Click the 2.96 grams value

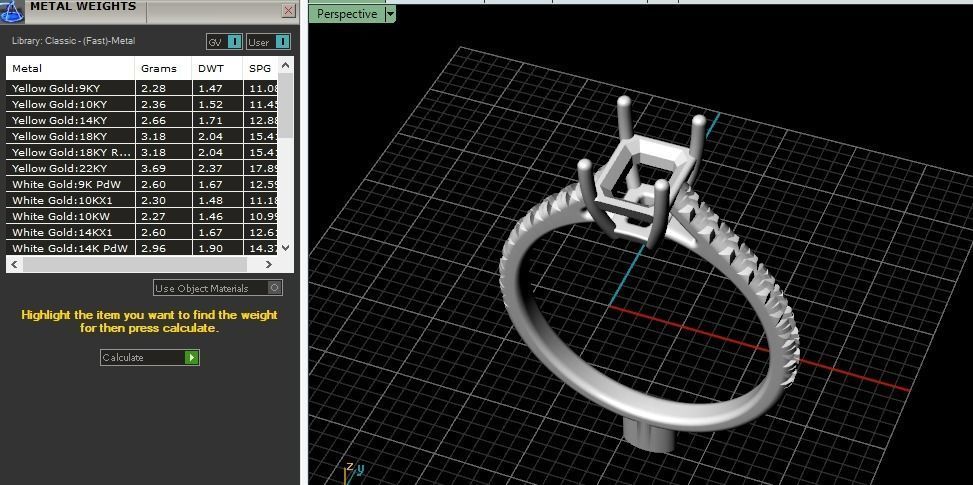click(153, 248)
